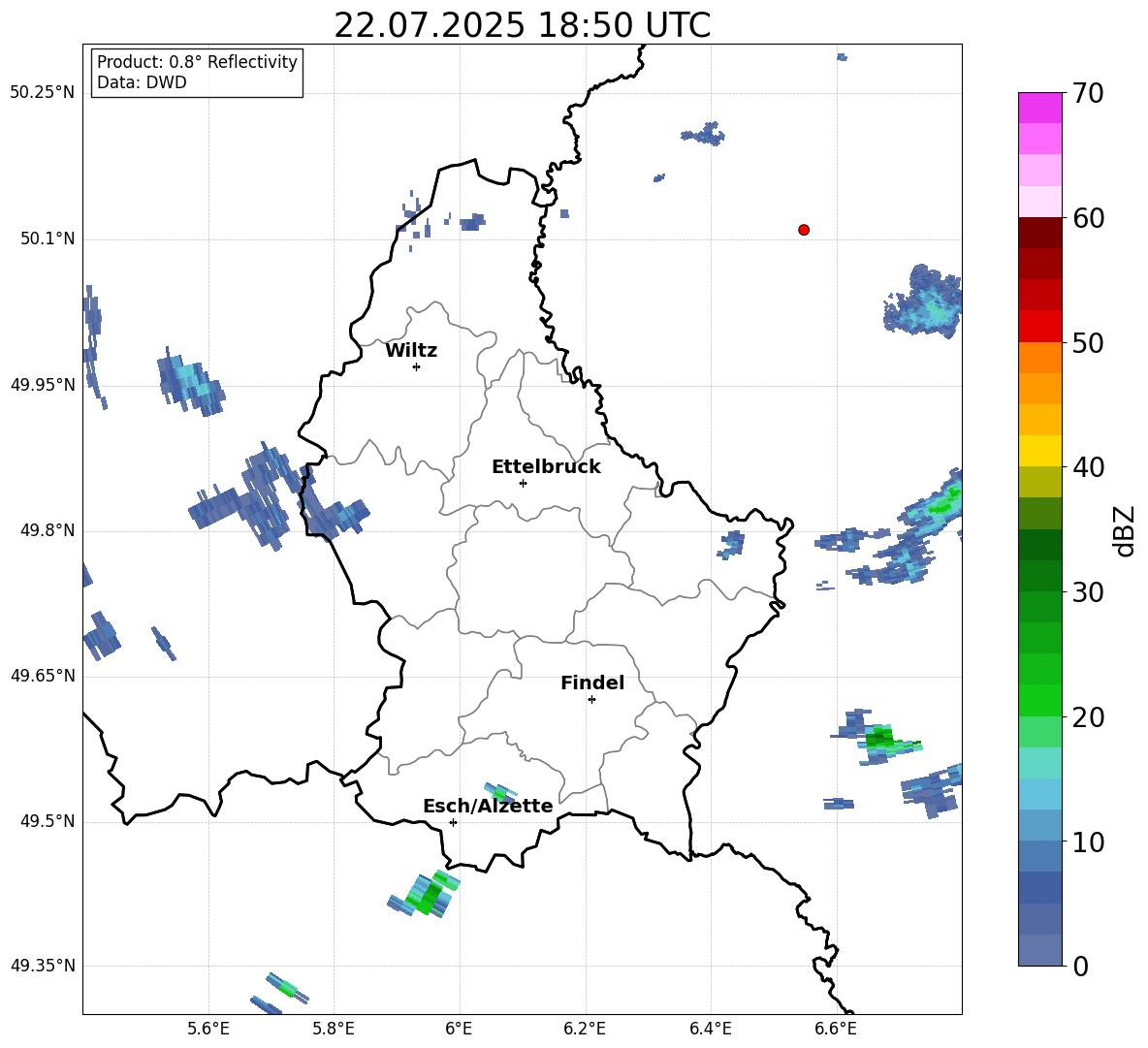Click the Esch/Alzette cross marker

(453, 822)
